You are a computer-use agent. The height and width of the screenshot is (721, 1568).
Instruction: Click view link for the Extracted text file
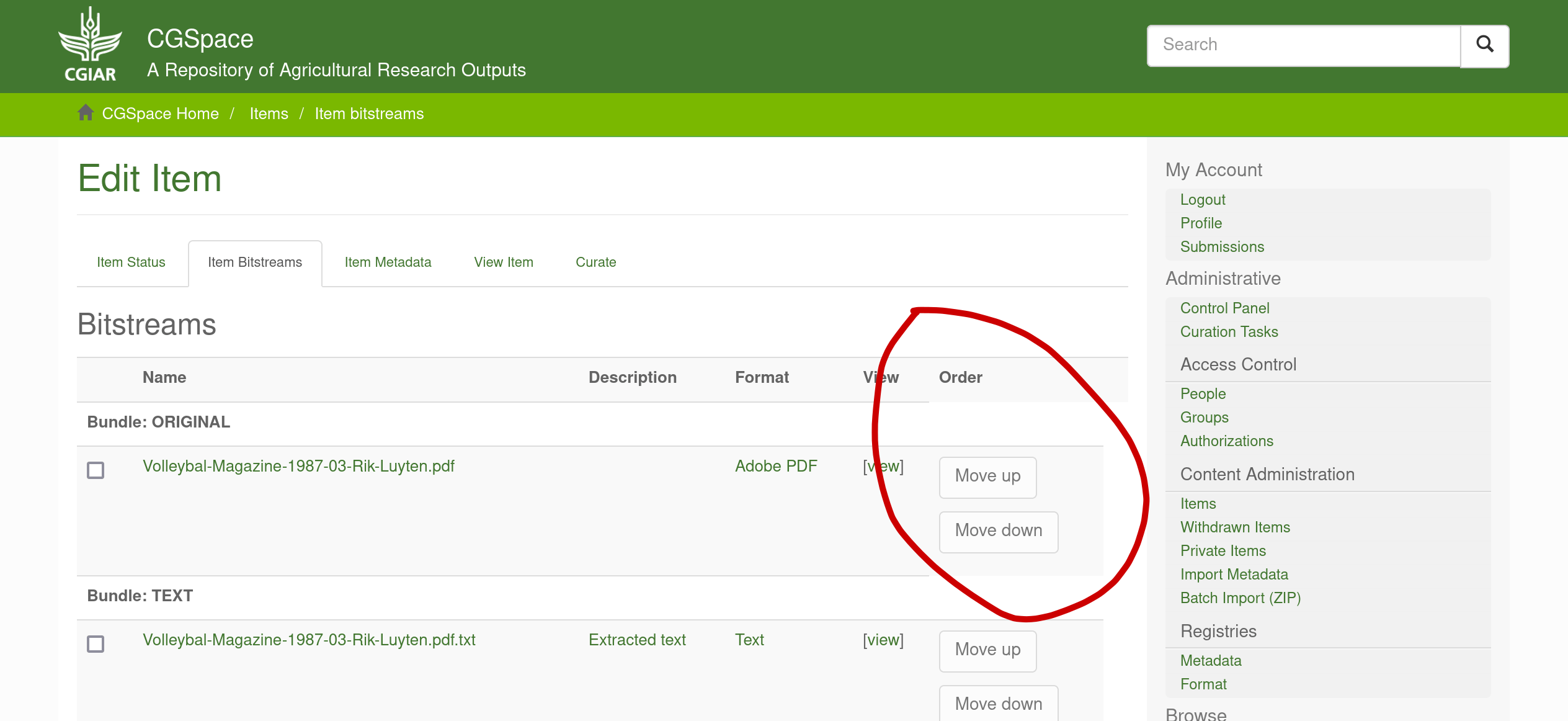pyautogui.click(x=883, y=640)
